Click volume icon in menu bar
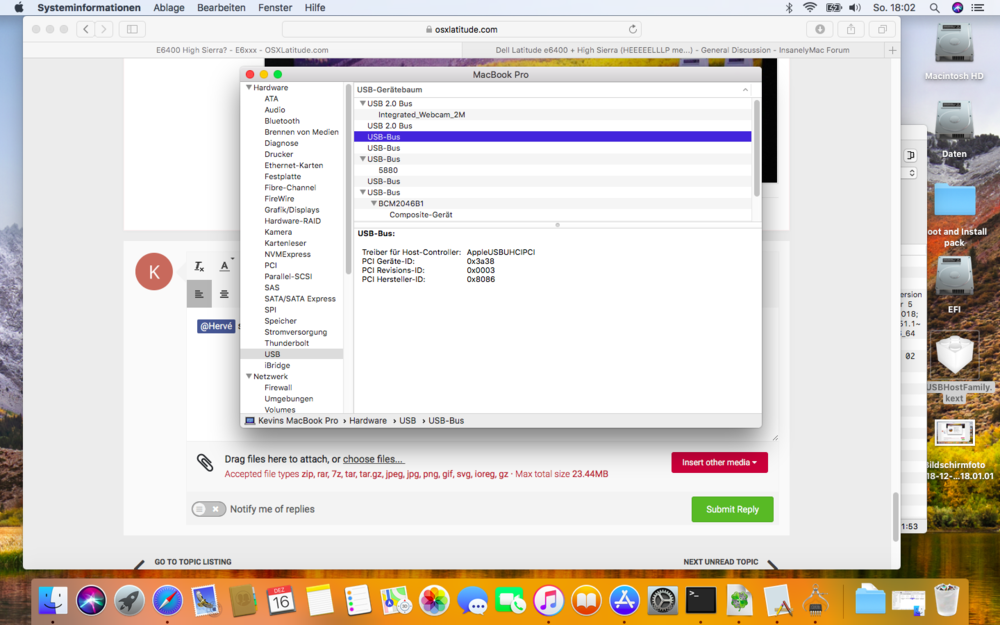This screenshot has height=625, width=1000. tap(855, 8)
